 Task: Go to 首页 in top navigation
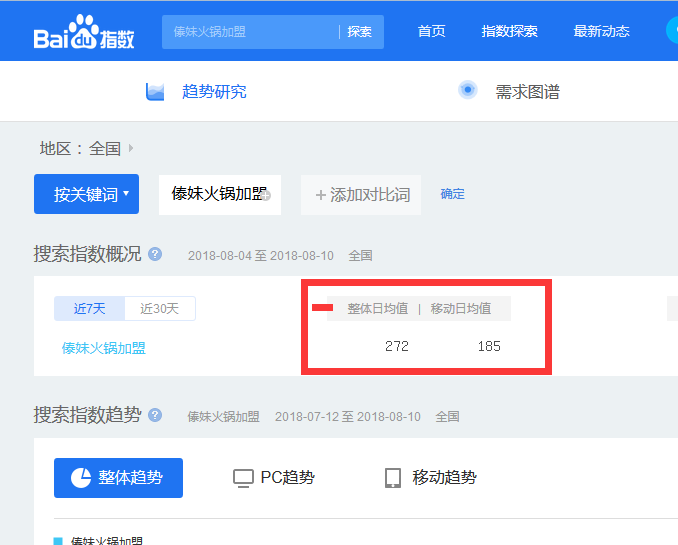point(432,31)
